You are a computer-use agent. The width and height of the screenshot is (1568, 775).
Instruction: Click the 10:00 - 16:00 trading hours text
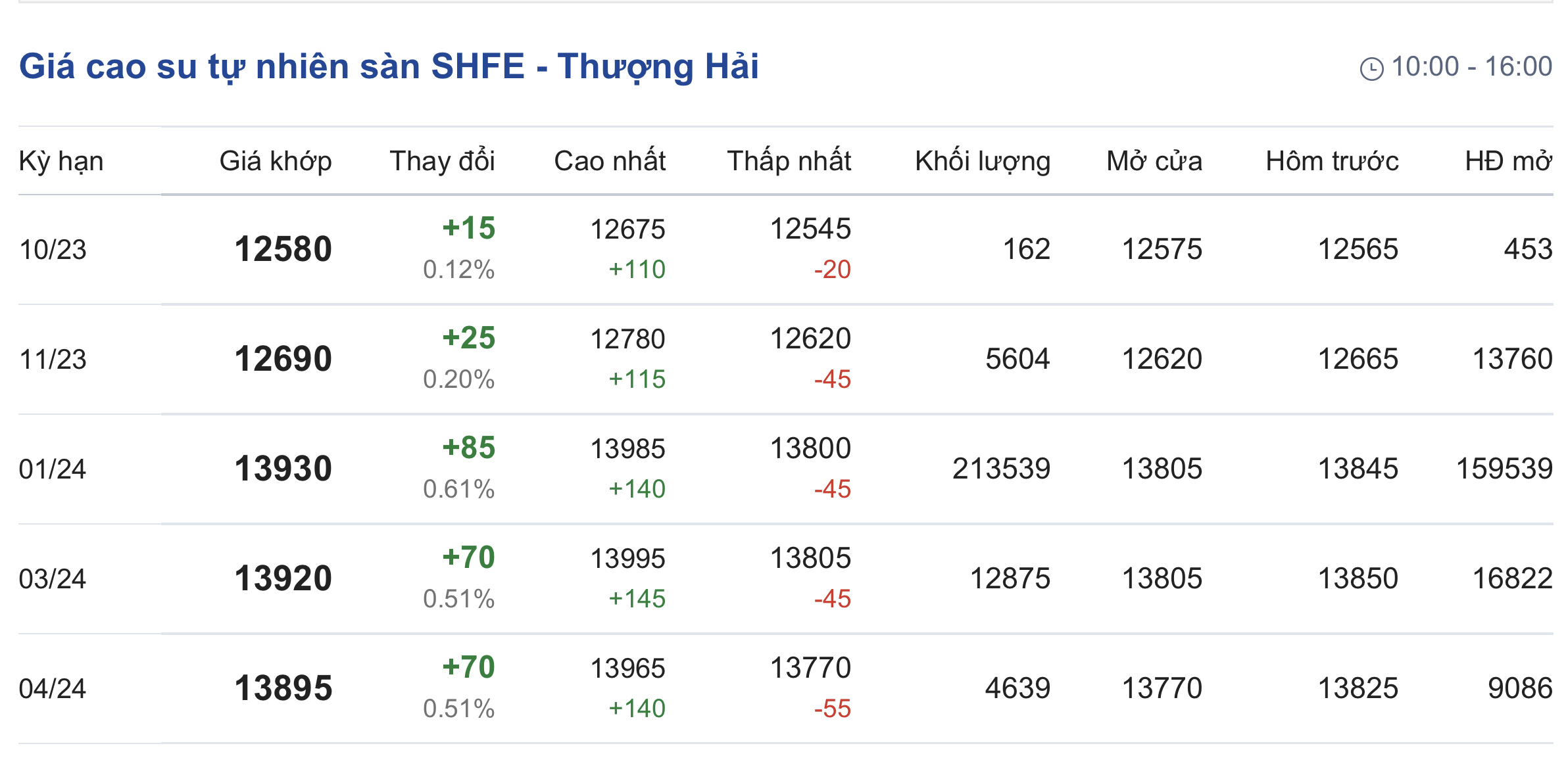1472,67
